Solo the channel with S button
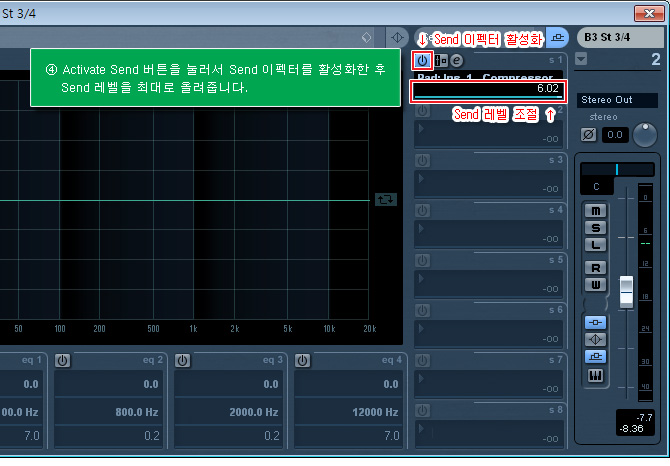The image size is (670, 466). [596, 228]
